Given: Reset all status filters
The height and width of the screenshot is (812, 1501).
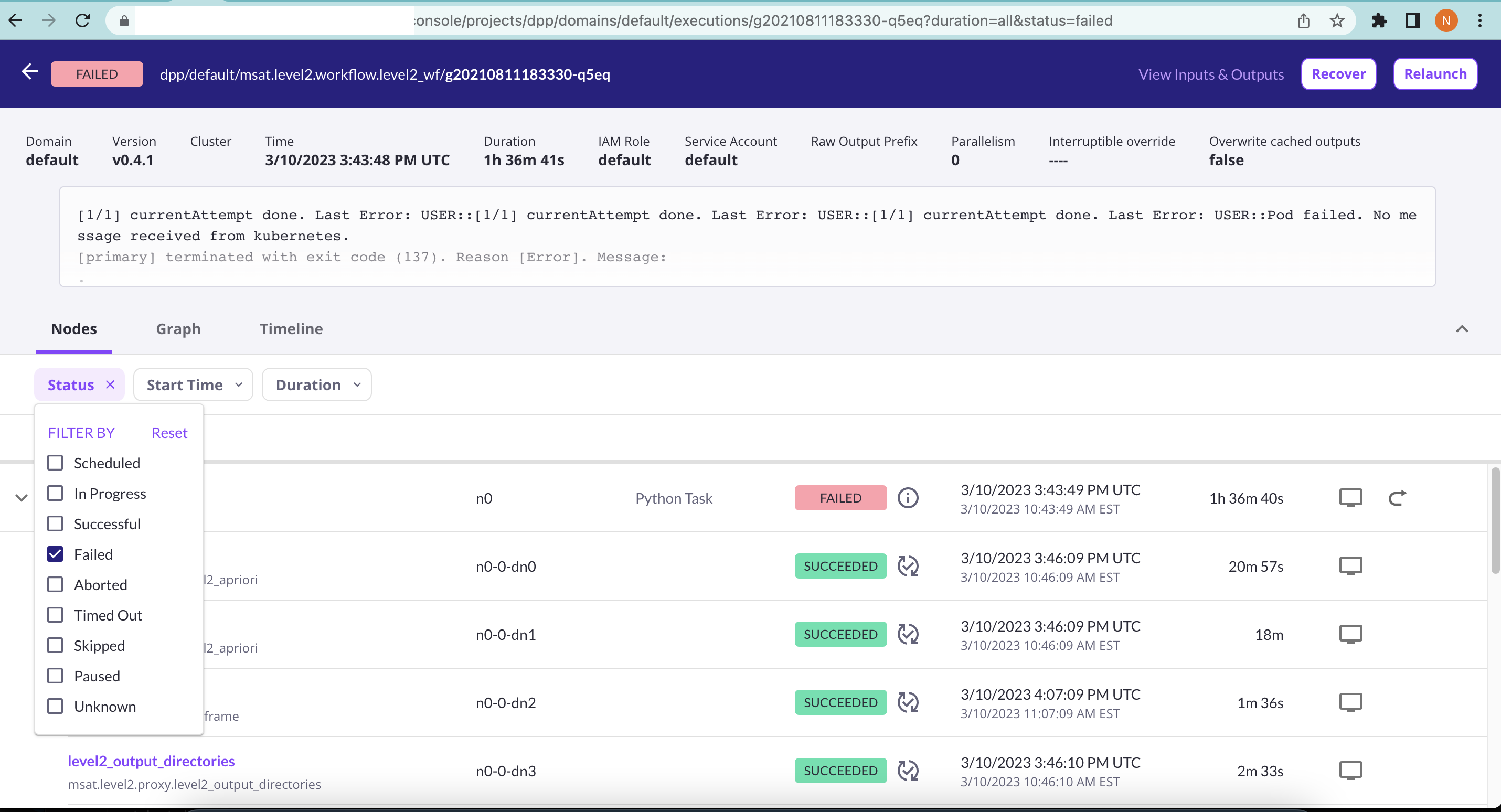Looking at the screenshot, I should click(169, 432).
